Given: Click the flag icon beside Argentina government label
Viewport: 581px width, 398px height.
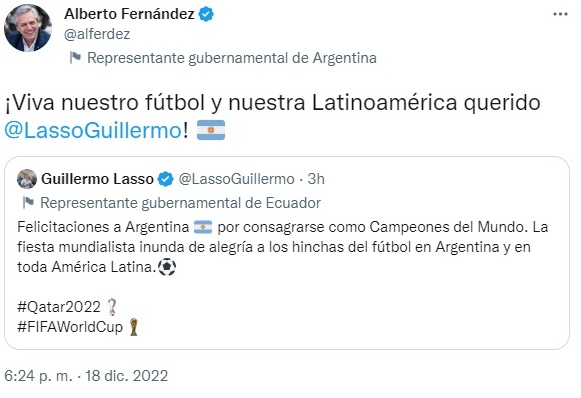Looking at the screenshot, I should coord(75,57).
